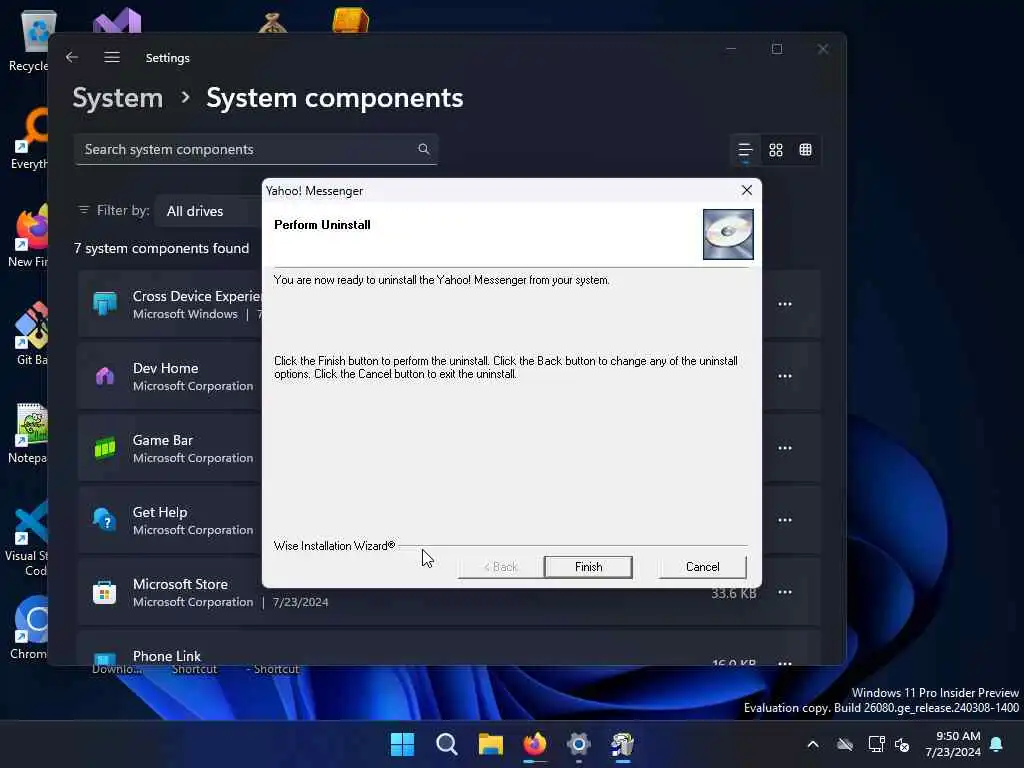The height and width of the screenshot is (768, 1024).
Task: Open the Windows Start menu
Action: point(402,744)
